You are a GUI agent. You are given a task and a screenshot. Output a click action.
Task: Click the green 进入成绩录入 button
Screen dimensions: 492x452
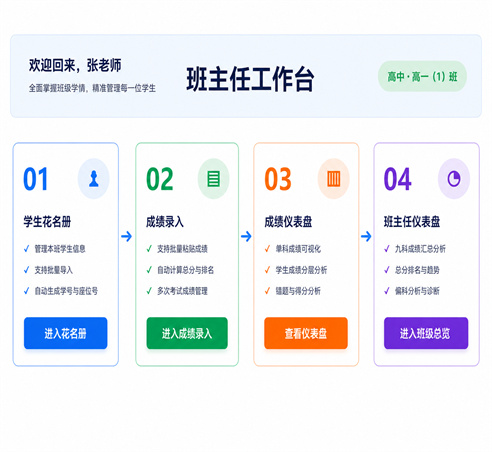187,333
